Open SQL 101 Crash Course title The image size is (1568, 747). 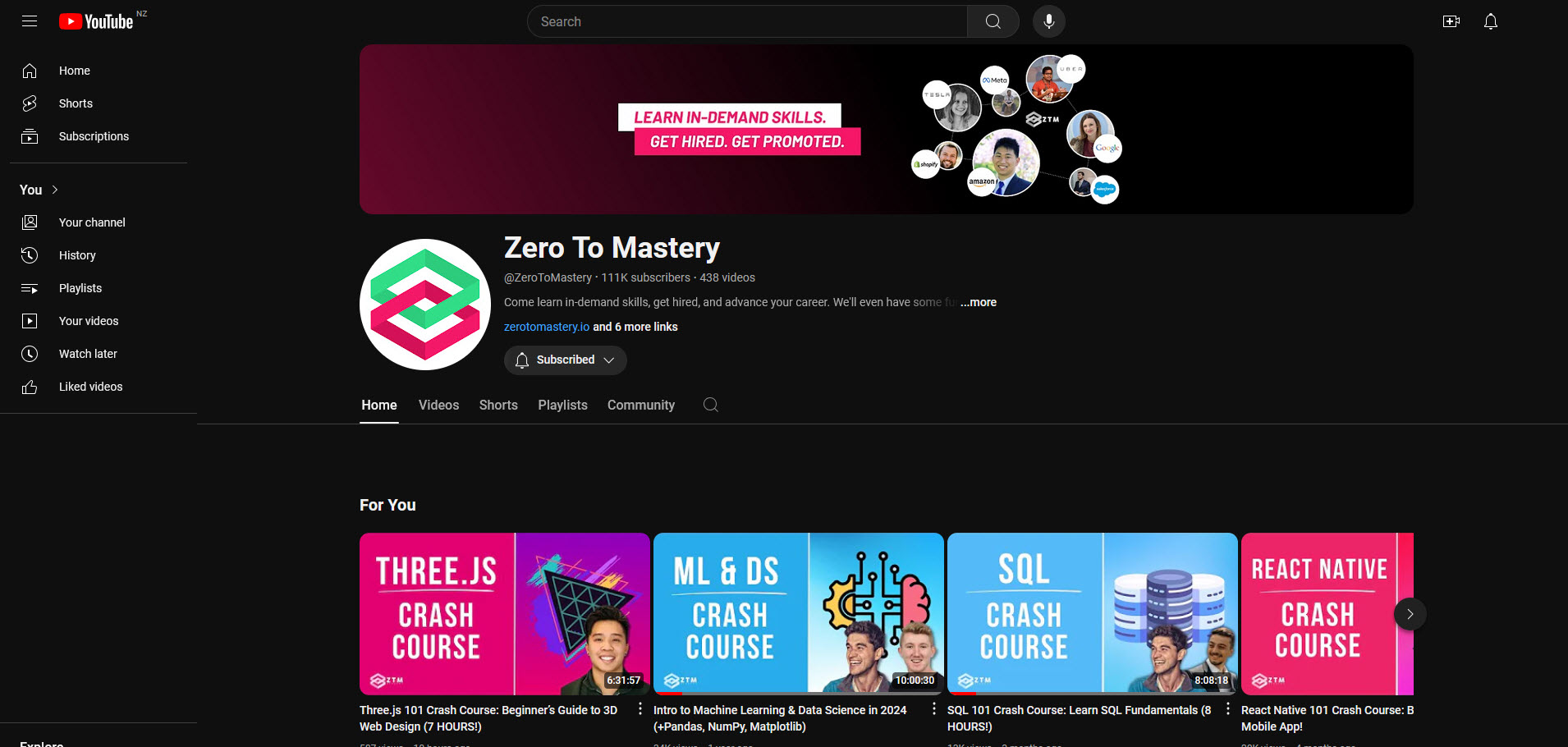pos(1080,718)
